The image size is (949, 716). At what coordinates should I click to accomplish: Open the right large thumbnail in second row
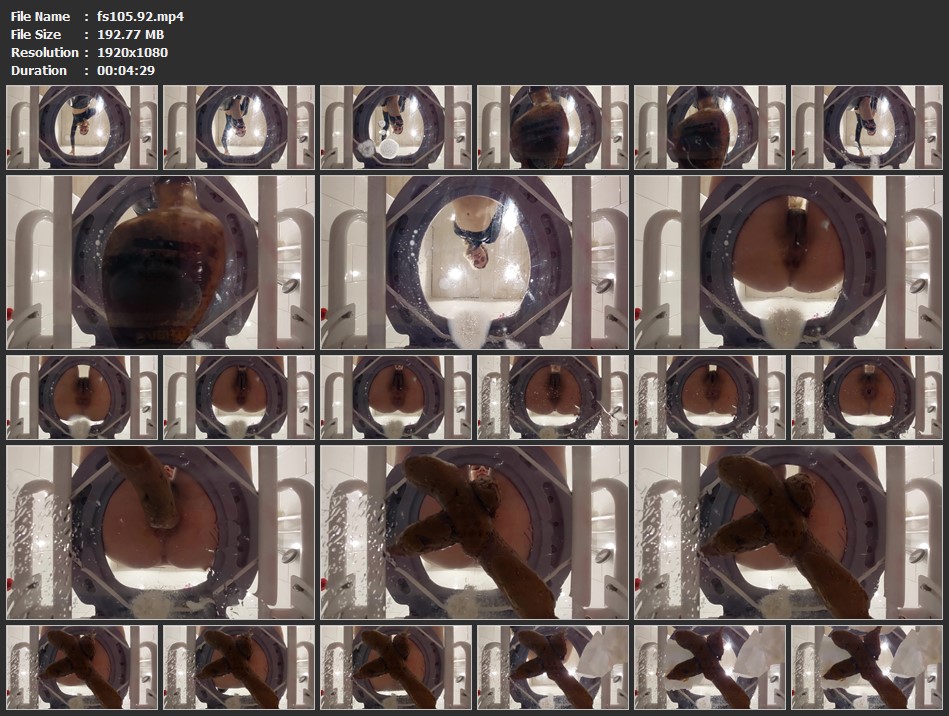coord(788,263)
